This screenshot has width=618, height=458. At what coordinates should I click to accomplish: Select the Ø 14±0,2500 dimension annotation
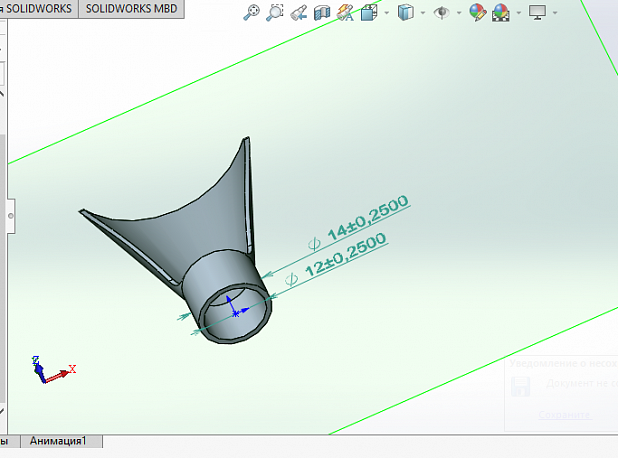point(367,220)
